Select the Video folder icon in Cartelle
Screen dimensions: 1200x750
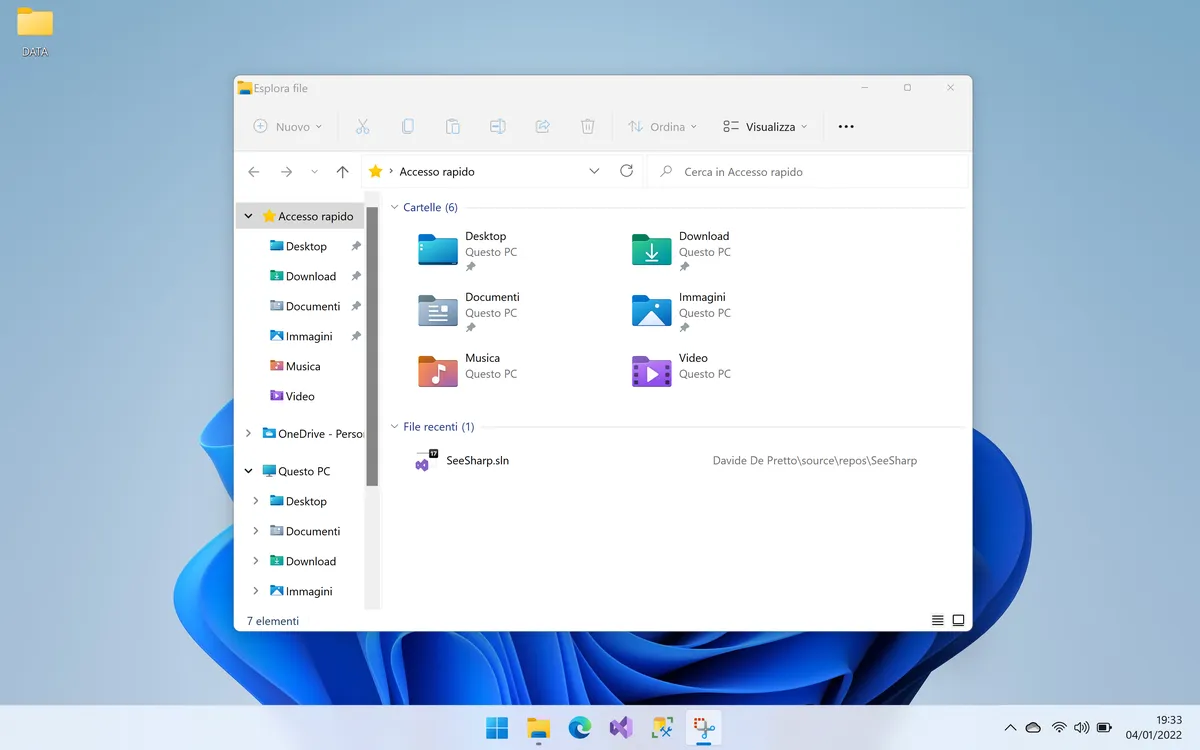click(x=652, y=371)
